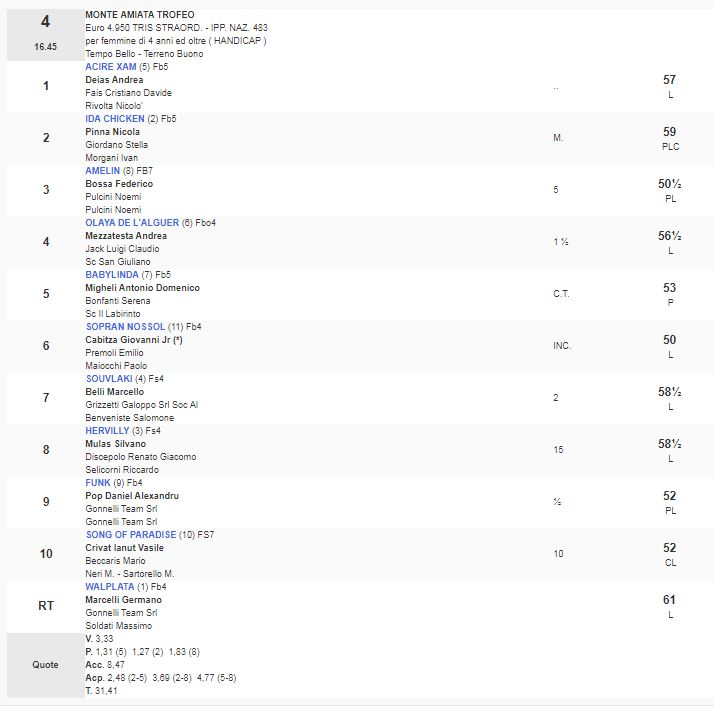Click jockey name Pinna Nicola
This screenshot has width=714, height=715.
113,132
